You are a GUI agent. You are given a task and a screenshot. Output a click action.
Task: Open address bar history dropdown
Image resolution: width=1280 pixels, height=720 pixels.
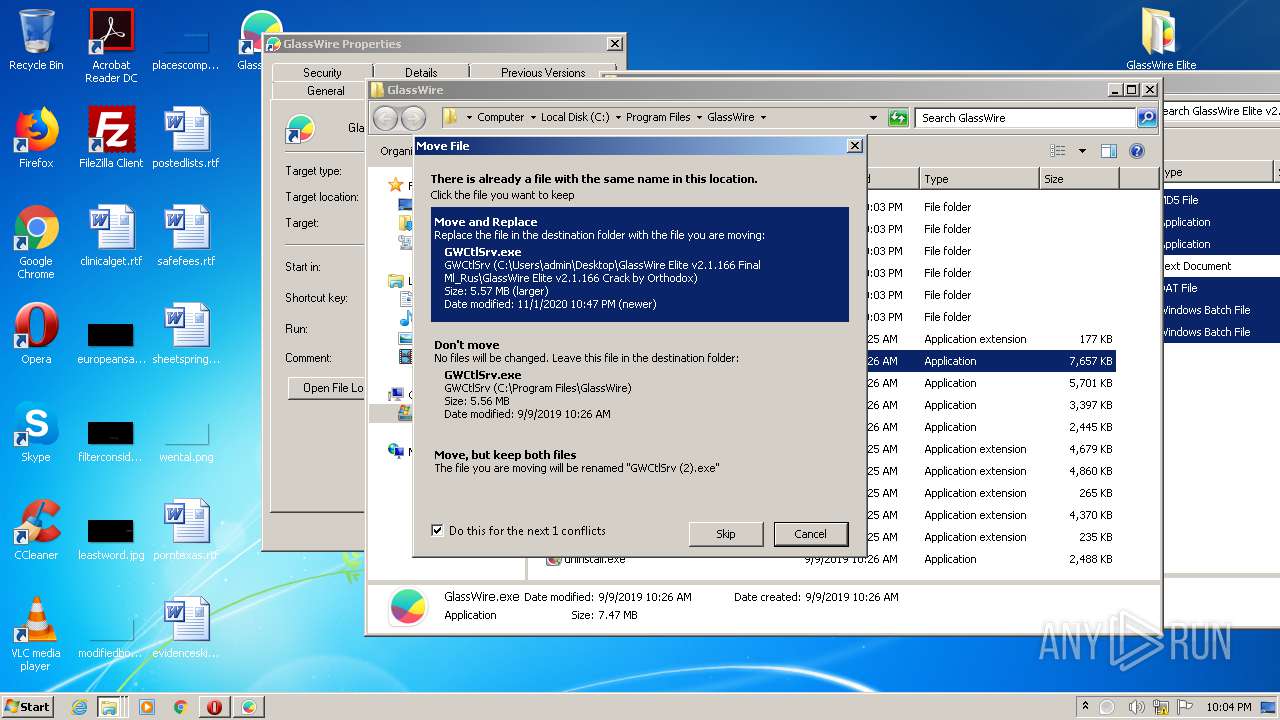(x=873, y=118)
